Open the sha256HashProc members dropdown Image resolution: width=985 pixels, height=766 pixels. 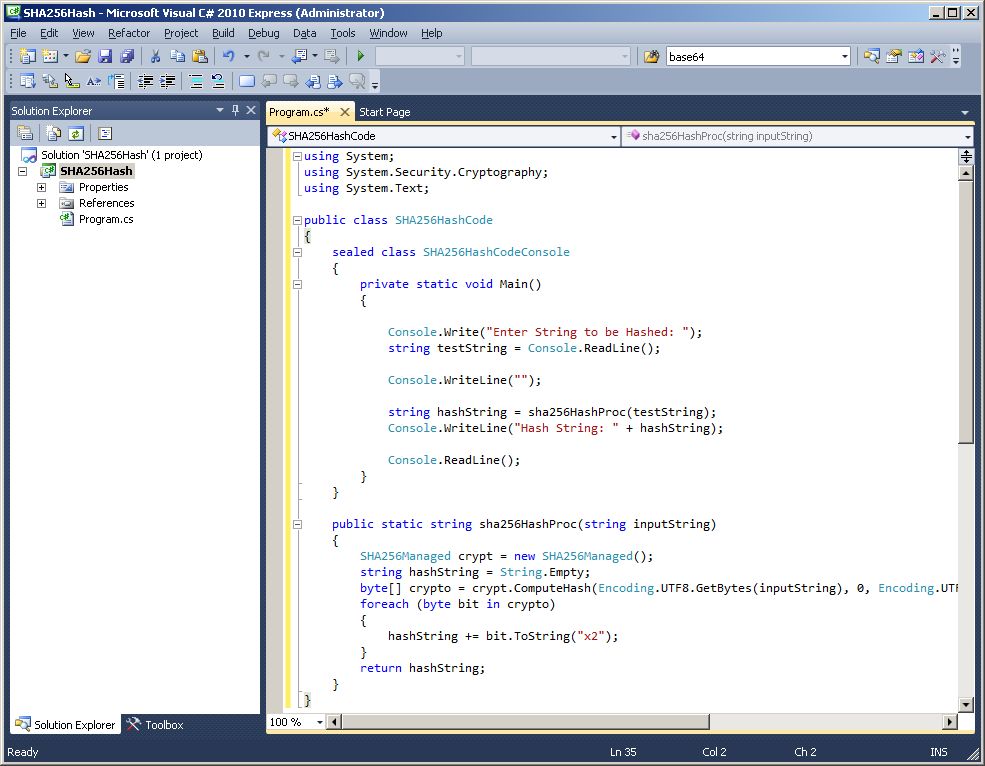pos(967,136)
